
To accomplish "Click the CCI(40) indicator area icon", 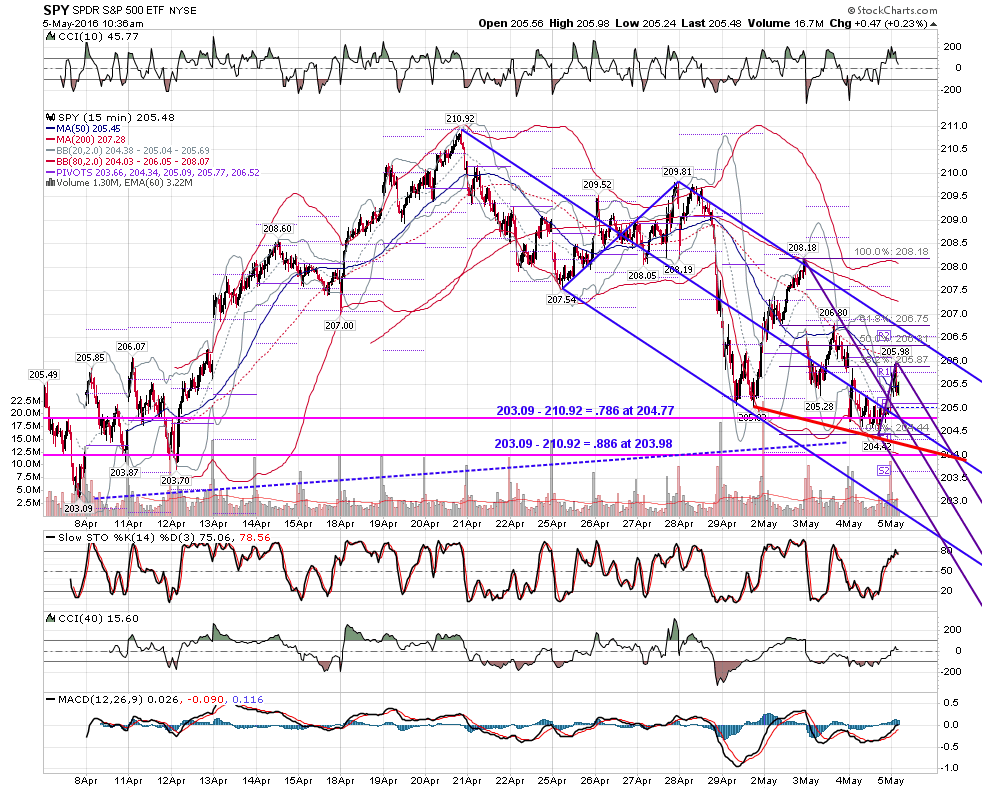I will [51, 618].
